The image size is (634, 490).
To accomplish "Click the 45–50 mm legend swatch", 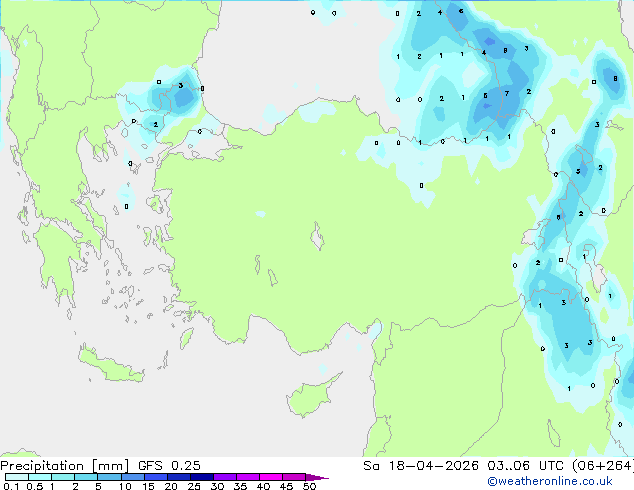I will (x=294, y=477).
